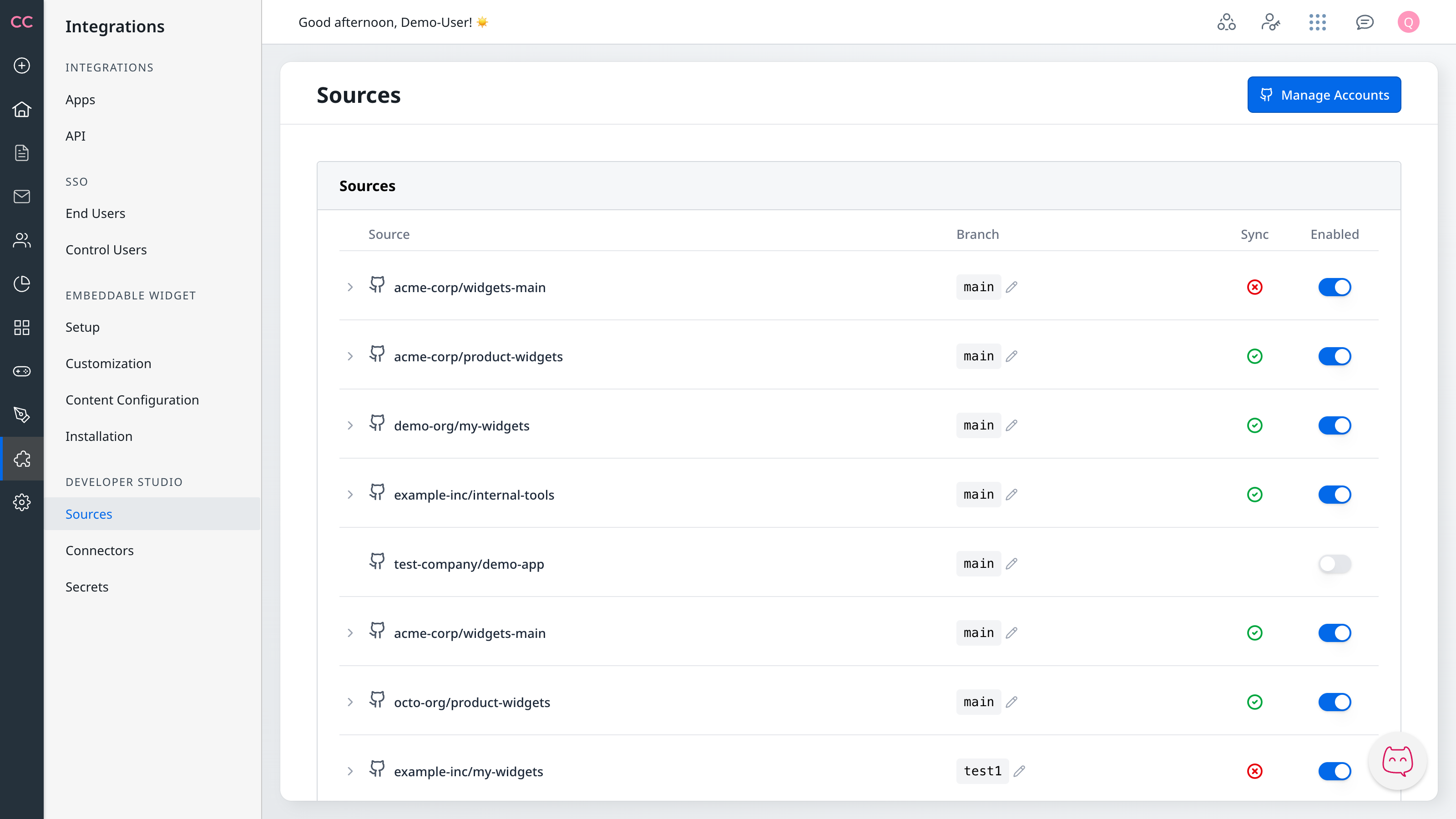1456x819 pixels.
Task: Open the Sources page in Developer Studio
Action: (89, 514)
